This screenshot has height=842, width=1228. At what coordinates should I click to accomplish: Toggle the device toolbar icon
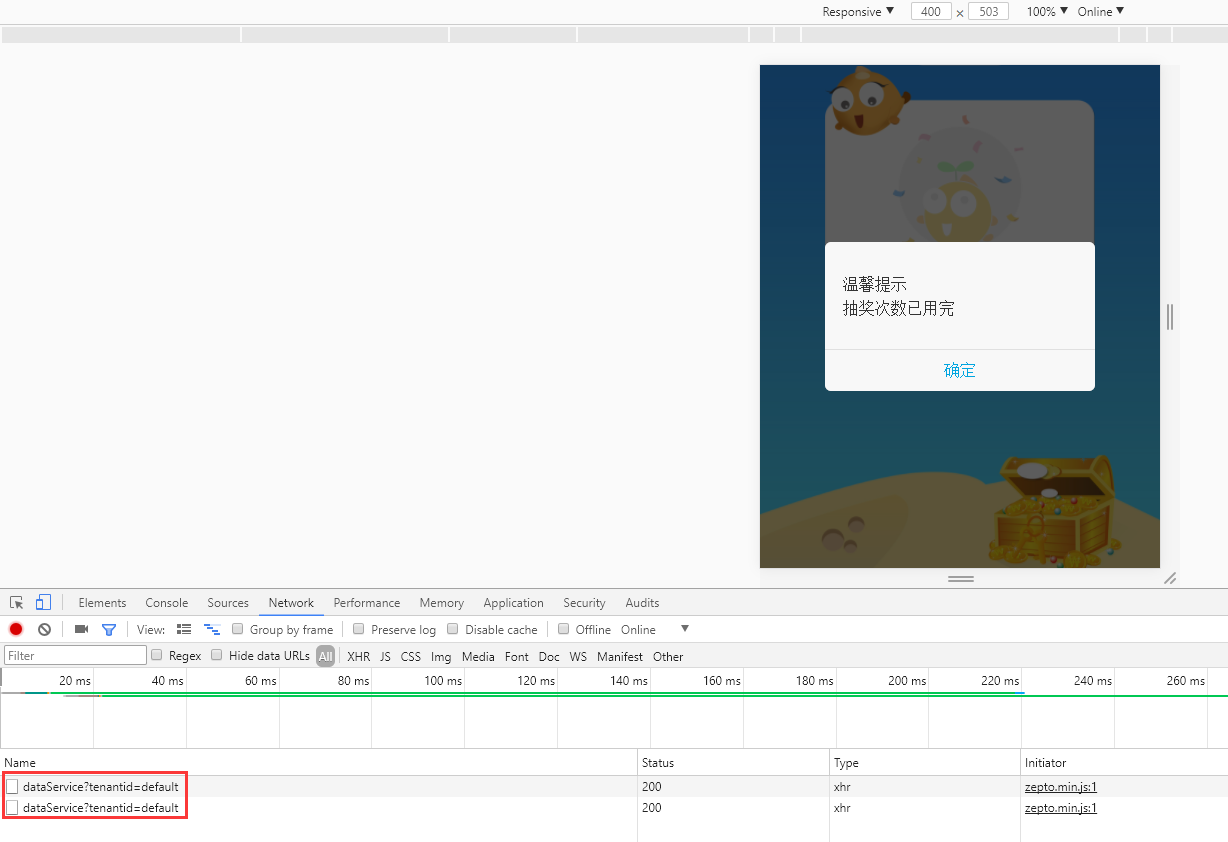tap(43, 603)
